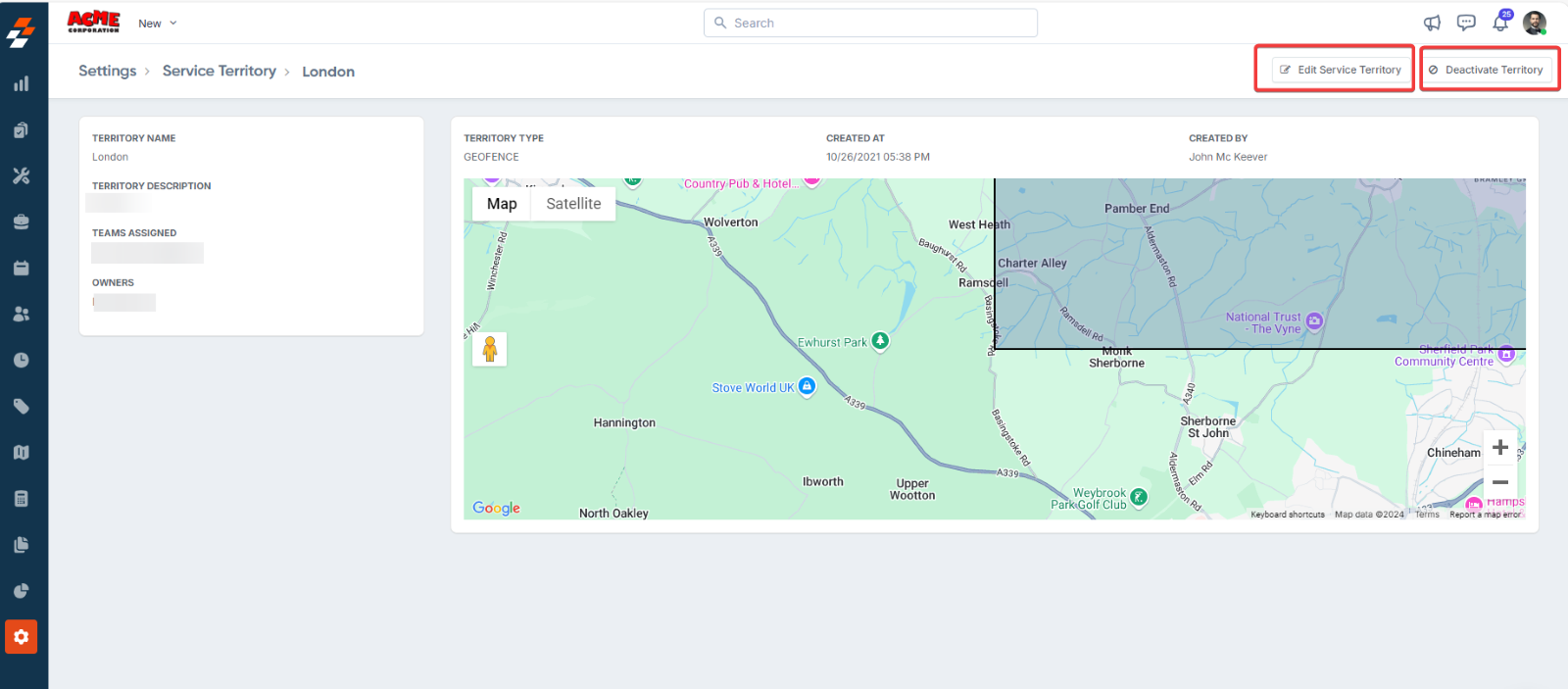Click the top Search input field
This screenshot has width=1568, height=689.
coord(870,24)
